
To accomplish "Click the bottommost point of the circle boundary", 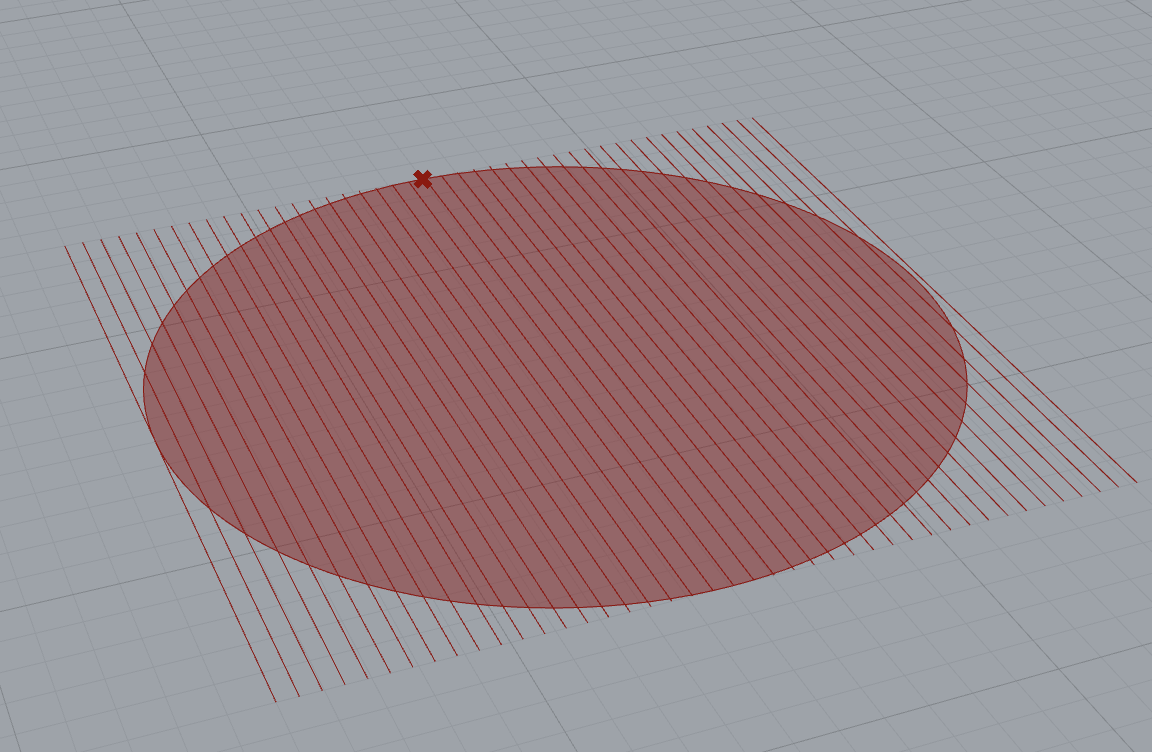I will click(555, 608).
